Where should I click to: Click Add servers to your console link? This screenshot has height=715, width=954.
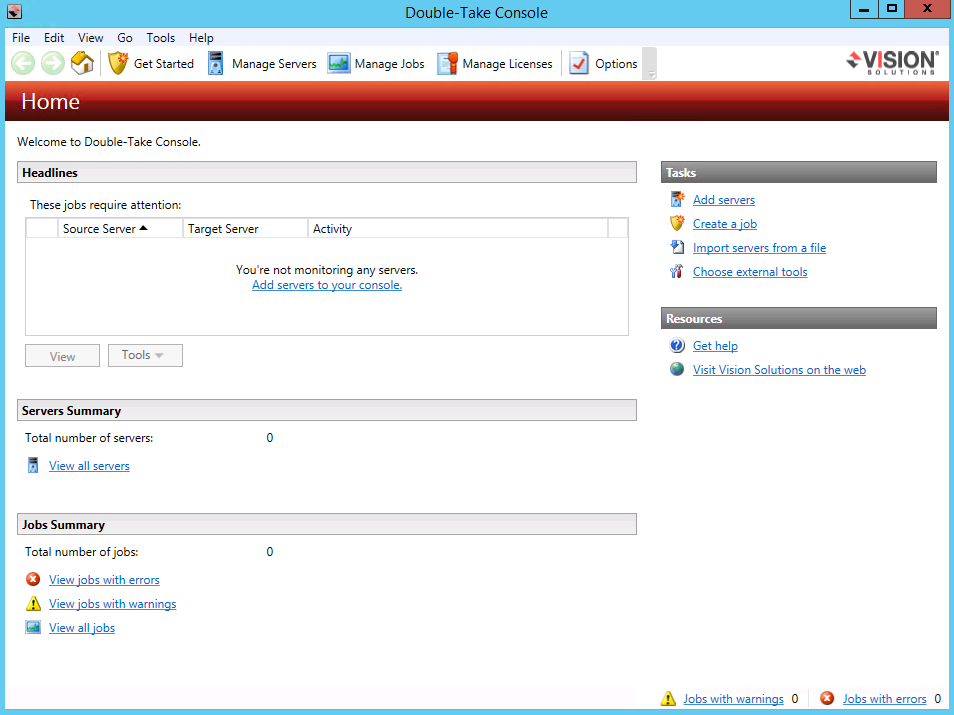coord(327,285)
